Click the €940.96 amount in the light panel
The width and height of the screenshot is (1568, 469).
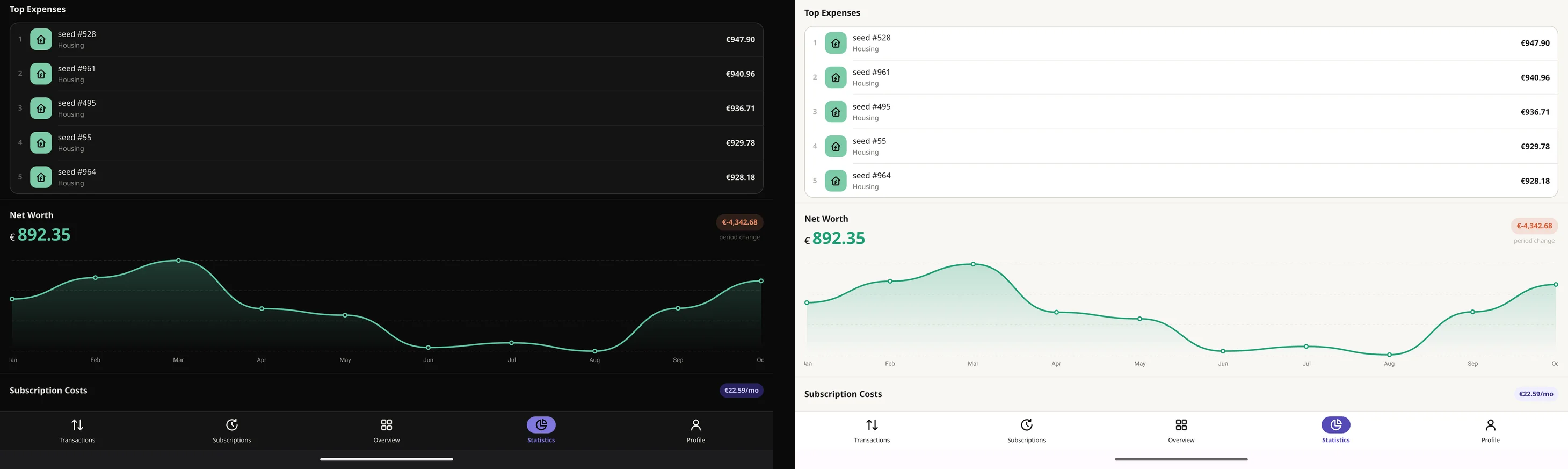(1535, 77)
